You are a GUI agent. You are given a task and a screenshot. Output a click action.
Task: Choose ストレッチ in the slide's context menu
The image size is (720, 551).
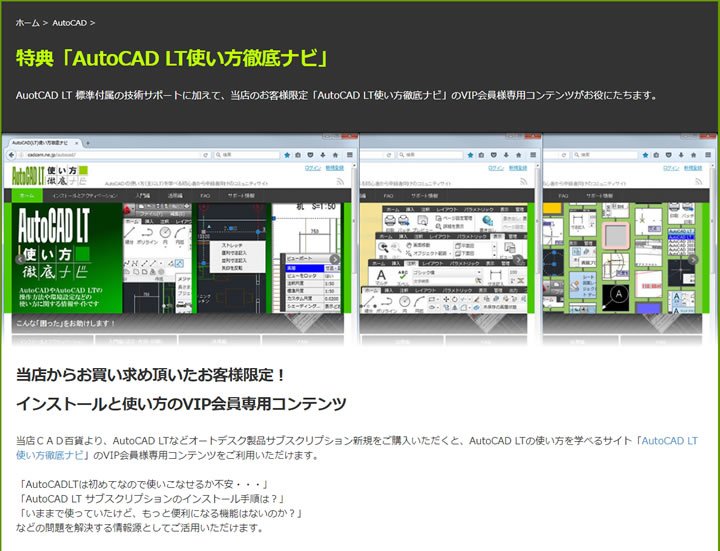pyautogui.click(x=232, y=246)
